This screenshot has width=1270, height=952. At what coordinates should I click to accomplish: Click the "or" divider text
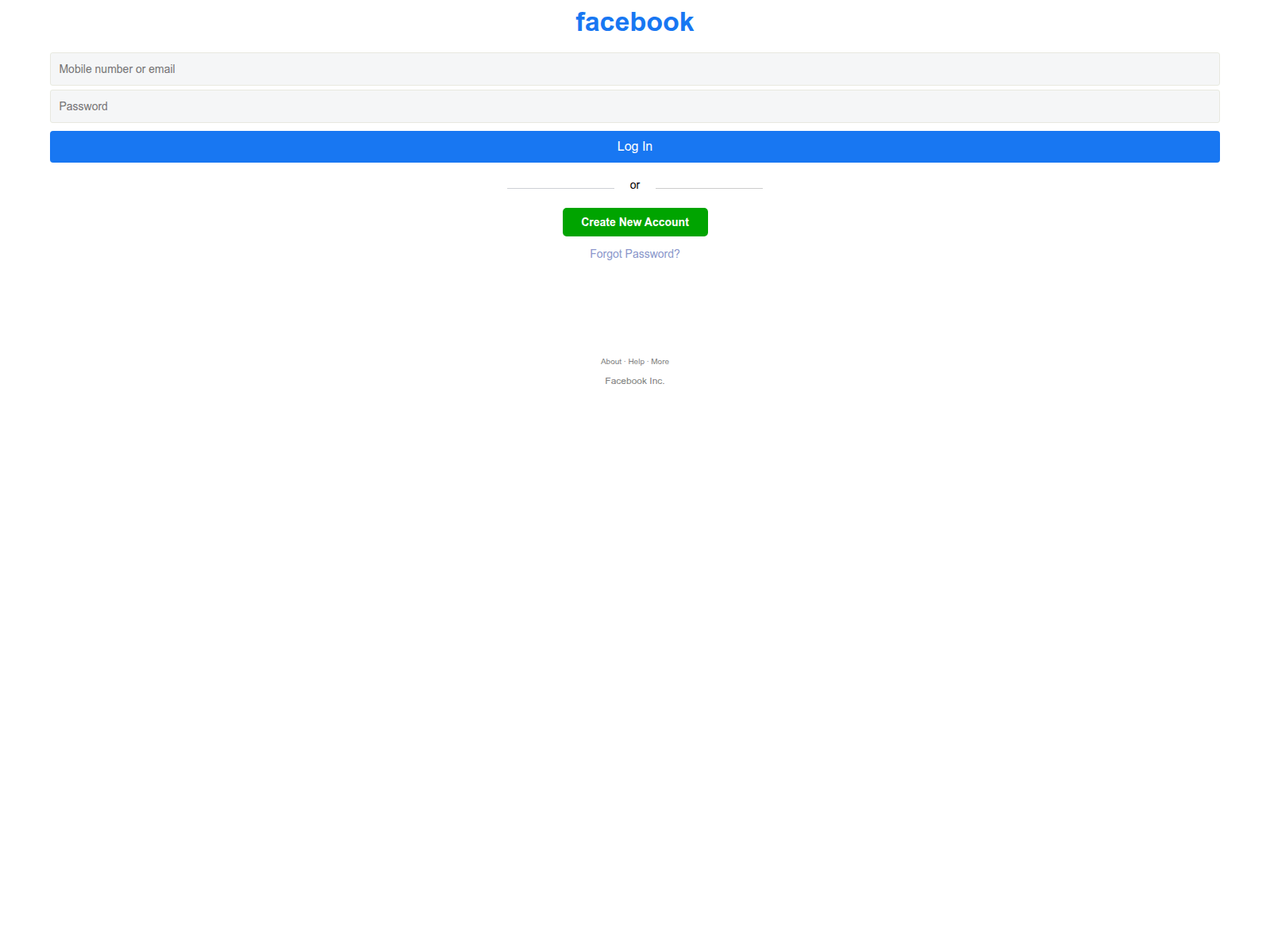[x=634, y=186]
